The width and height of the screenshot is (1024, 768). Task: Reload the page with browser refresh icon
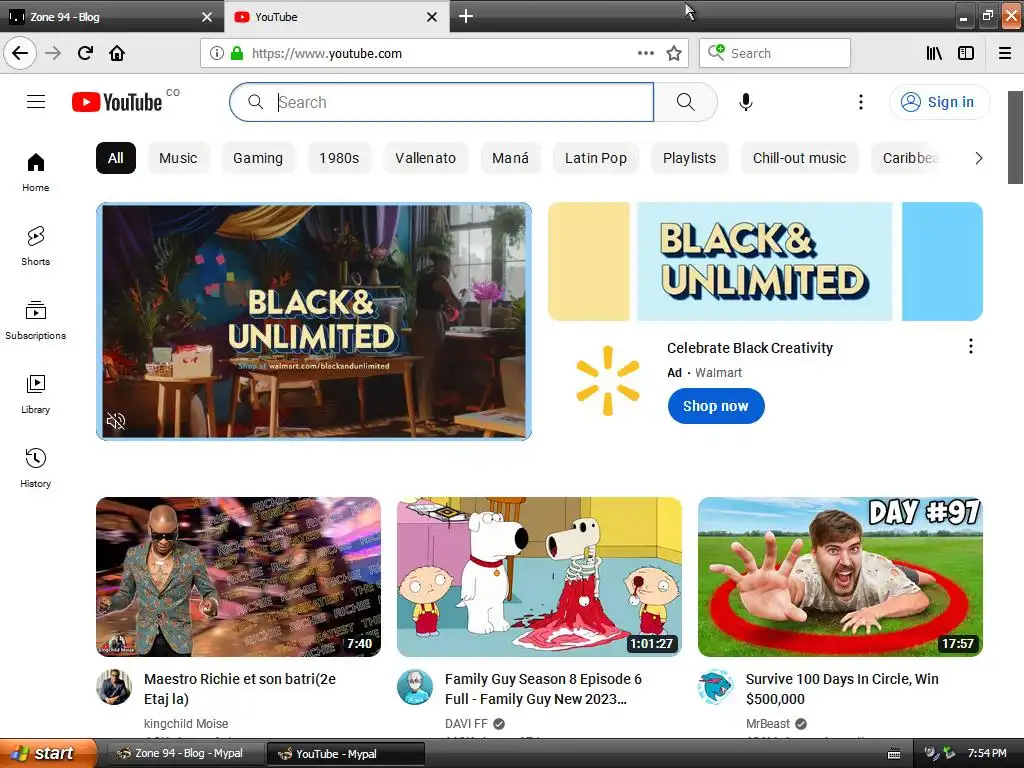85,53
